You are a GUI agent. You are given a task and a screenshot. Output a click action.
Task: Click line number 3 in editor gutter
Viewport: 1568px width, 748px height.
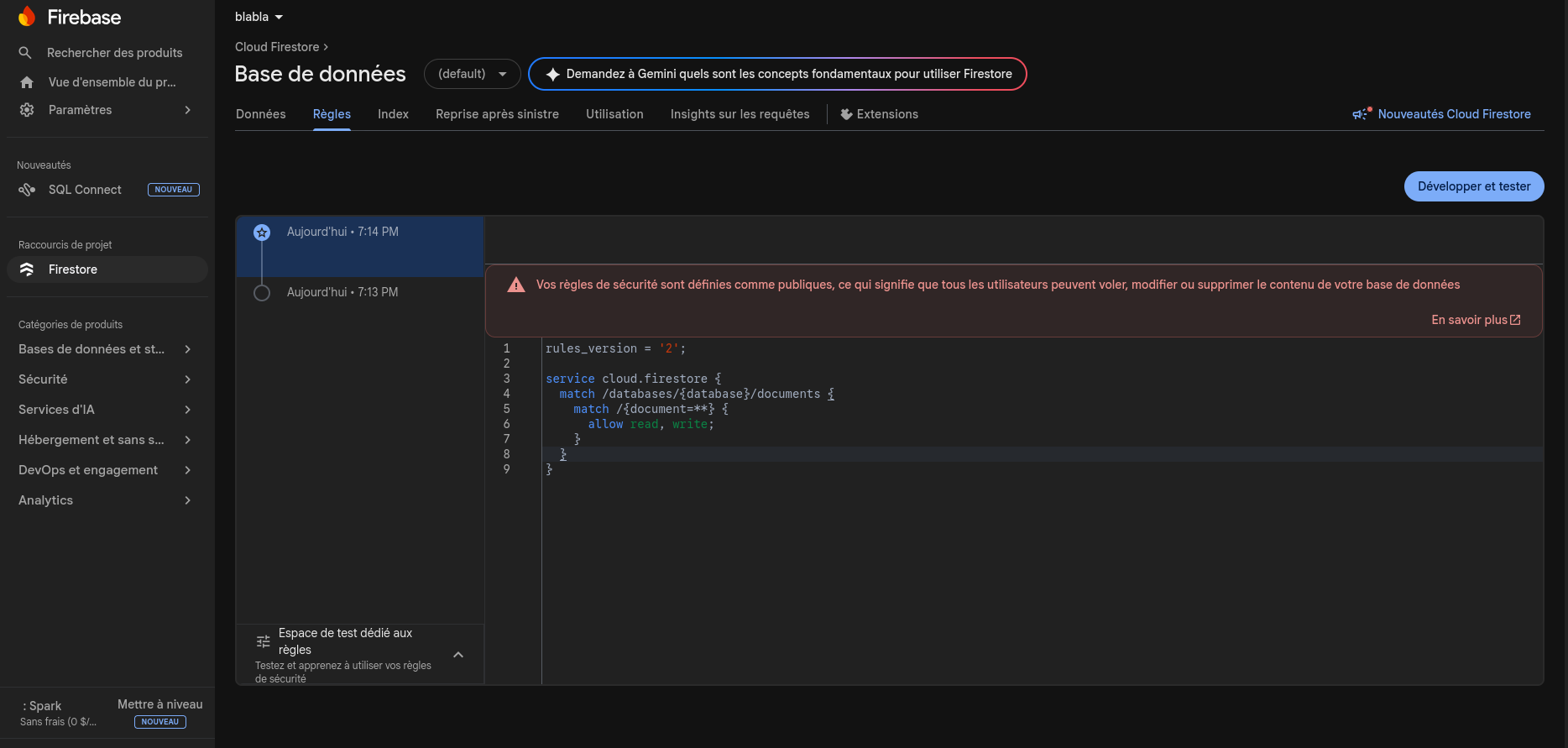coord(506,379)
